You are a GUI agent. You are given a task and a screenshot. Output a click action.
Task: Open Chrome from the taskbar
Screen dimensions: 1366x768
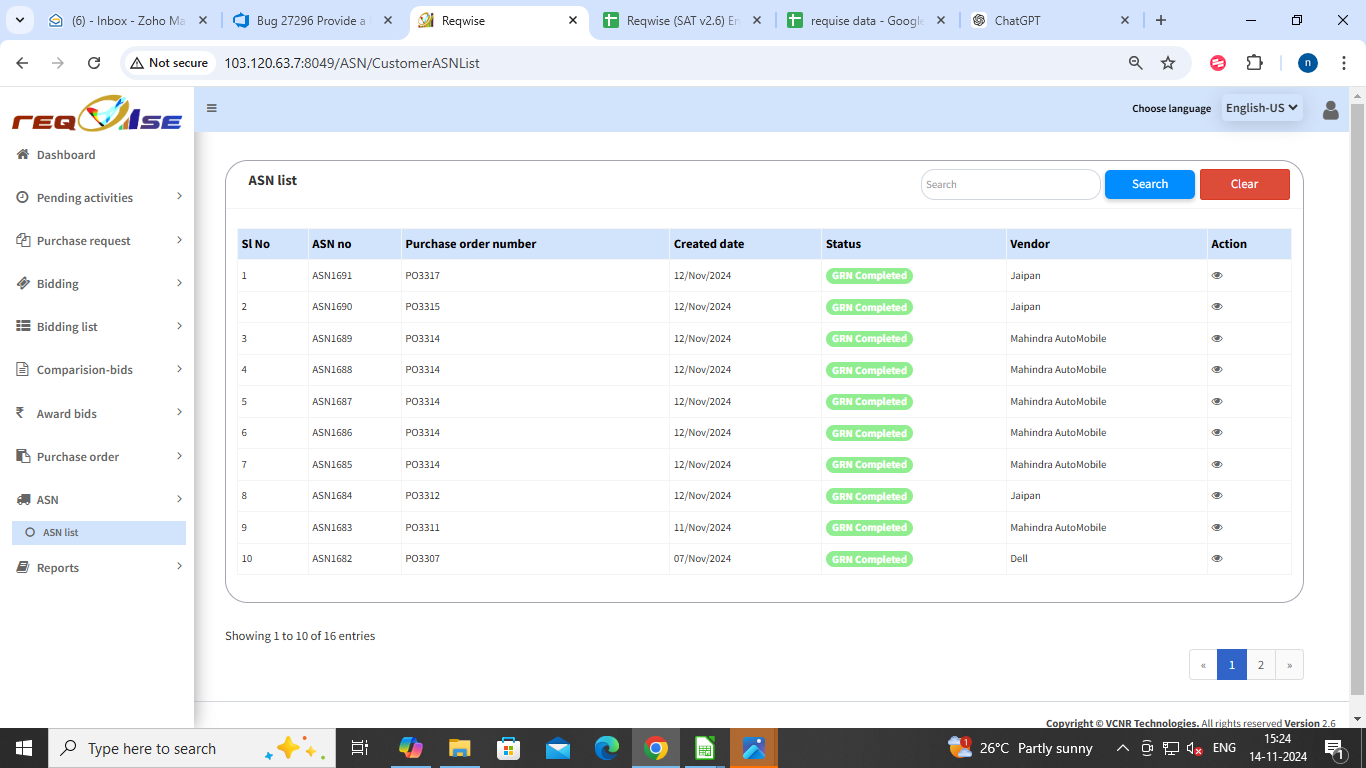[x=656, y=748]
